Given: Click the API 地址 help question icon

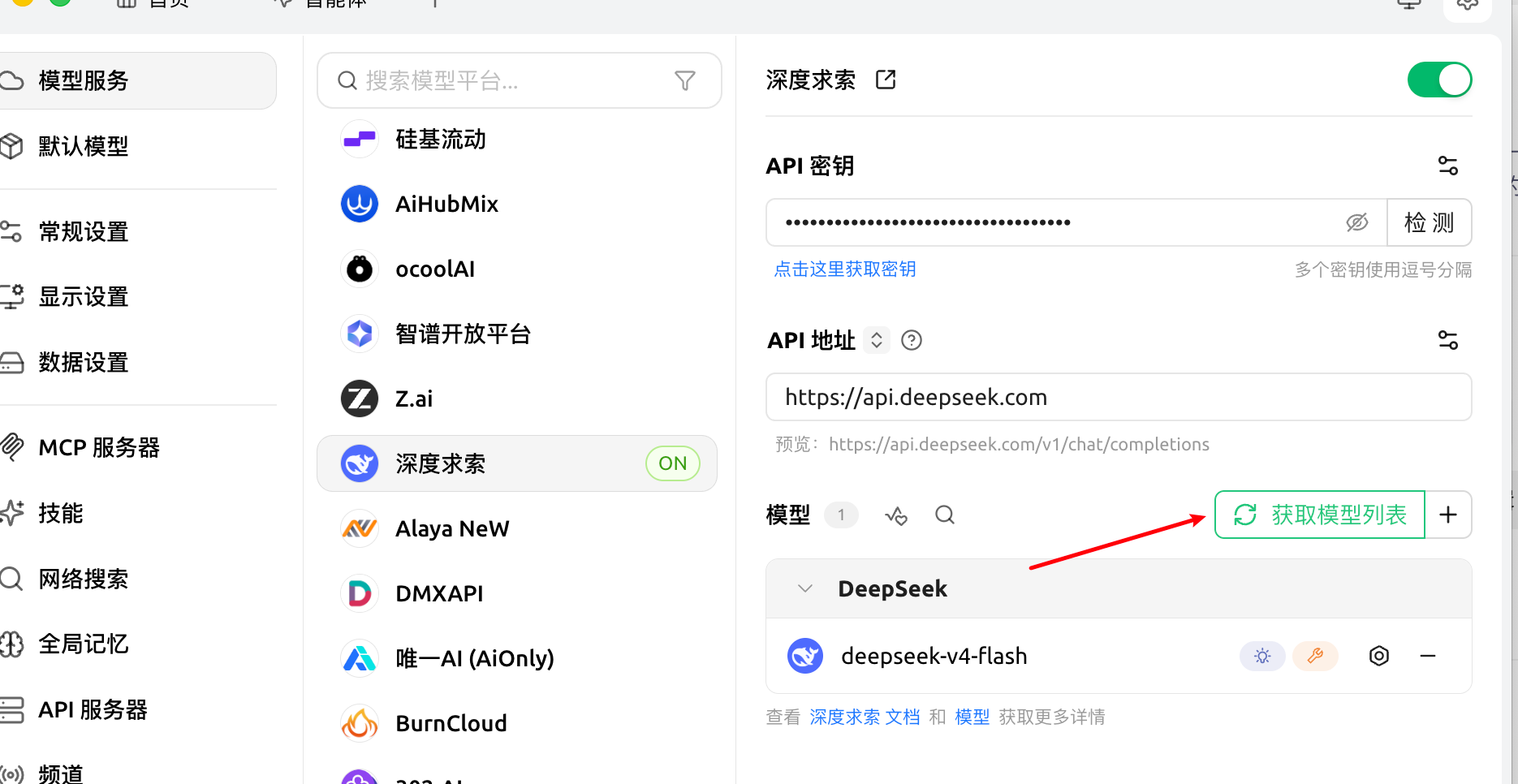Looking at the screenshot, I should 912,340.
